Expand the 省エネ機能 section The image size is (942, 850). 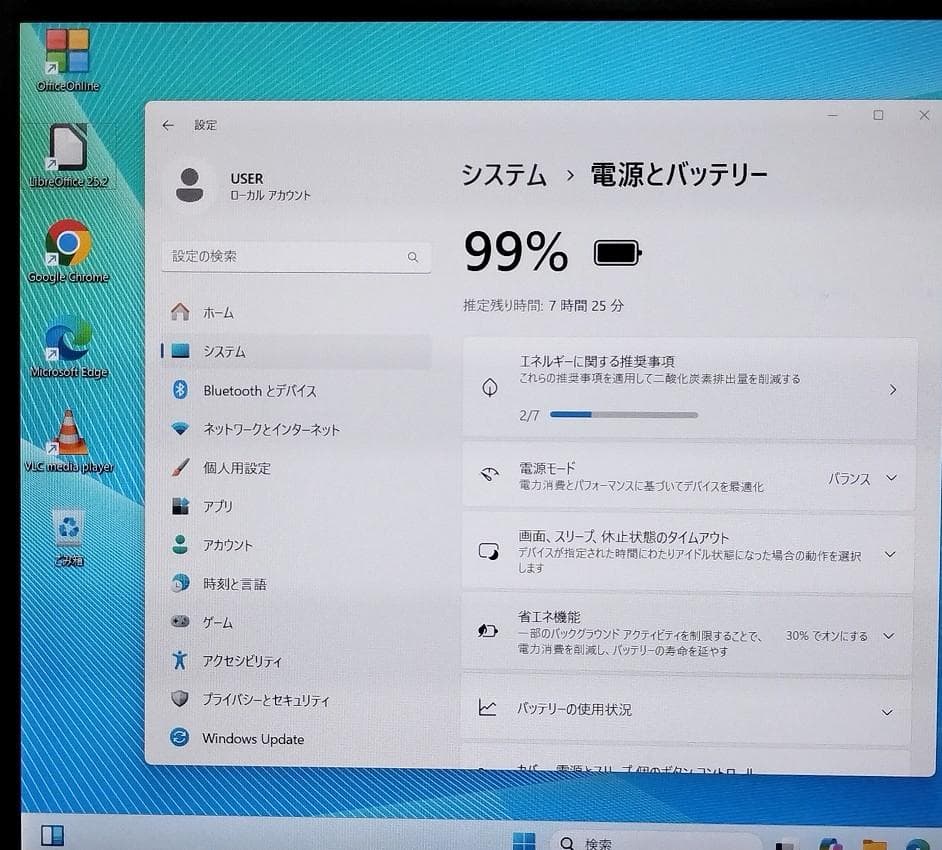pyautogui.click(x=886, y=635)
